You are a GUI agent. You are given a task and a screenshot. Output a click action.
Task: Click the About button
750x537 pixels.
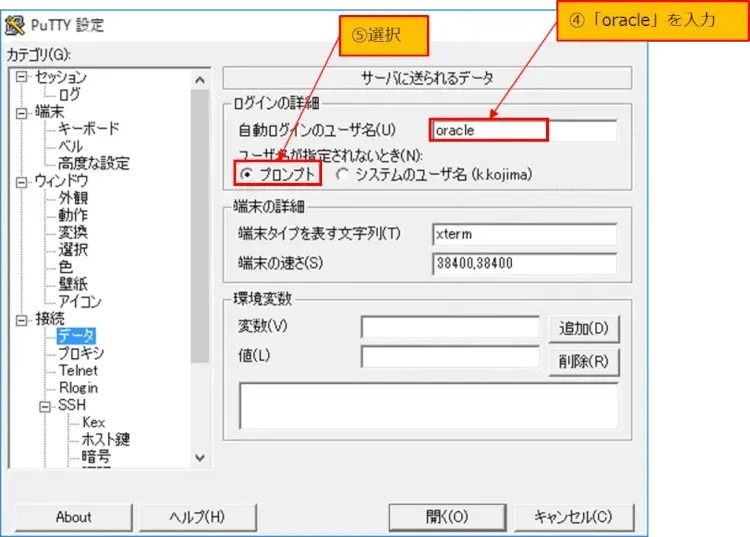click(73, 517)
